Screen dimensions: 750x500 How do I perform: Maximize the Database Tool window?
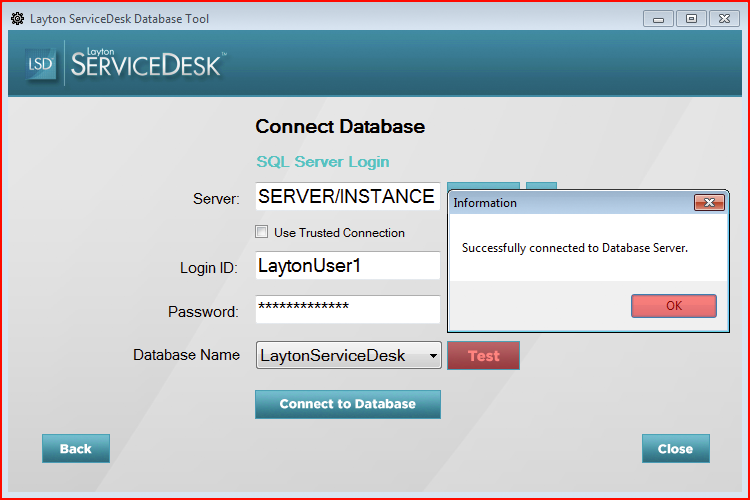[x=691, y=19]
